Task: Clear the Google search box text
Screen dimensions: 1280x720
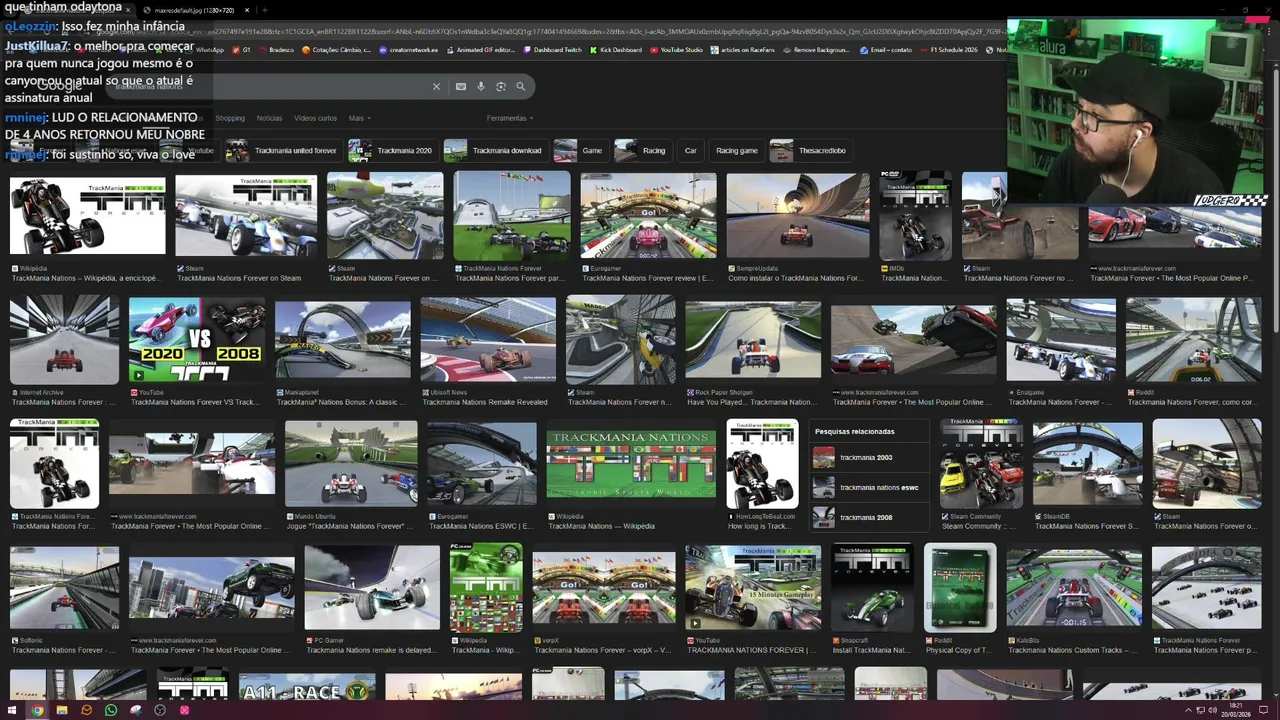Action: (x=436, y=87)
